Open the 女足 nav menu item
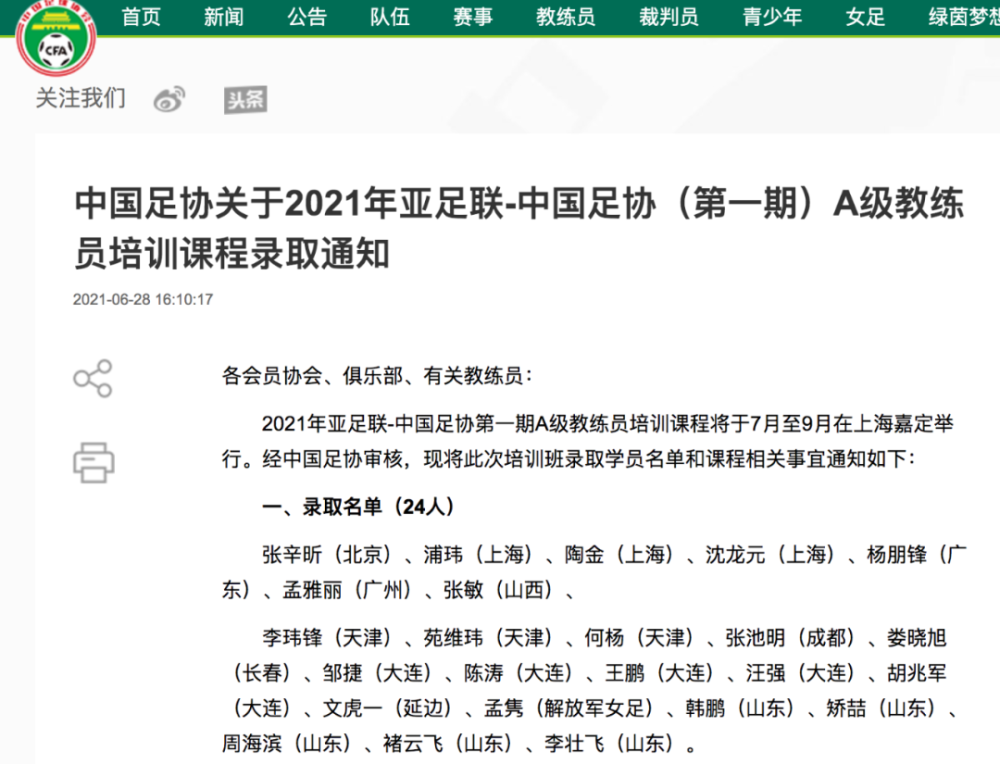 865,17
